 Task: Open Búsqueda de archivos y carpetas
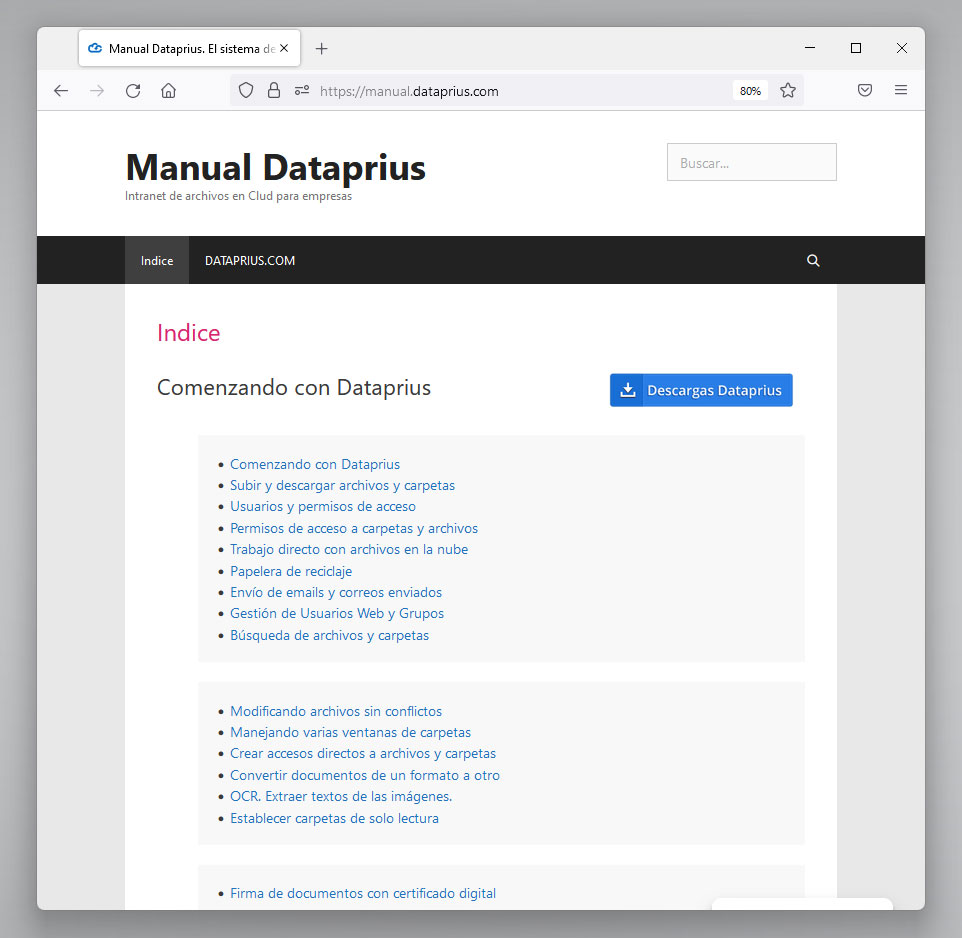[x=329, y=635]
